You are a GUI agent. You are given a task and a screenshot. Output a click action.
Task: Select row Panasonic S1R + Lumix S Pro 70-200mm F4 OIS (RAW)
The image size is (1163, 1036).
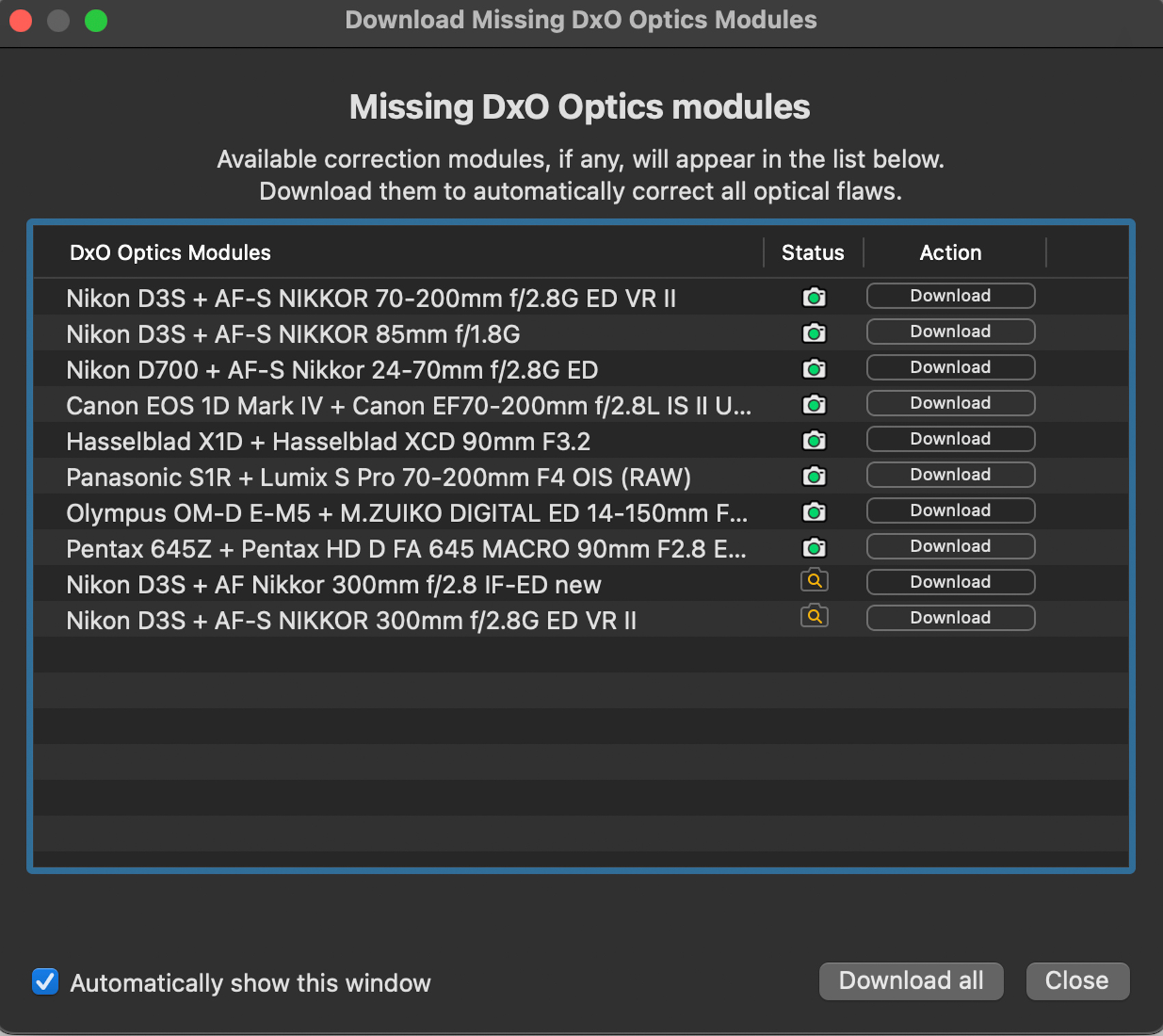click(x=581, y=476)
